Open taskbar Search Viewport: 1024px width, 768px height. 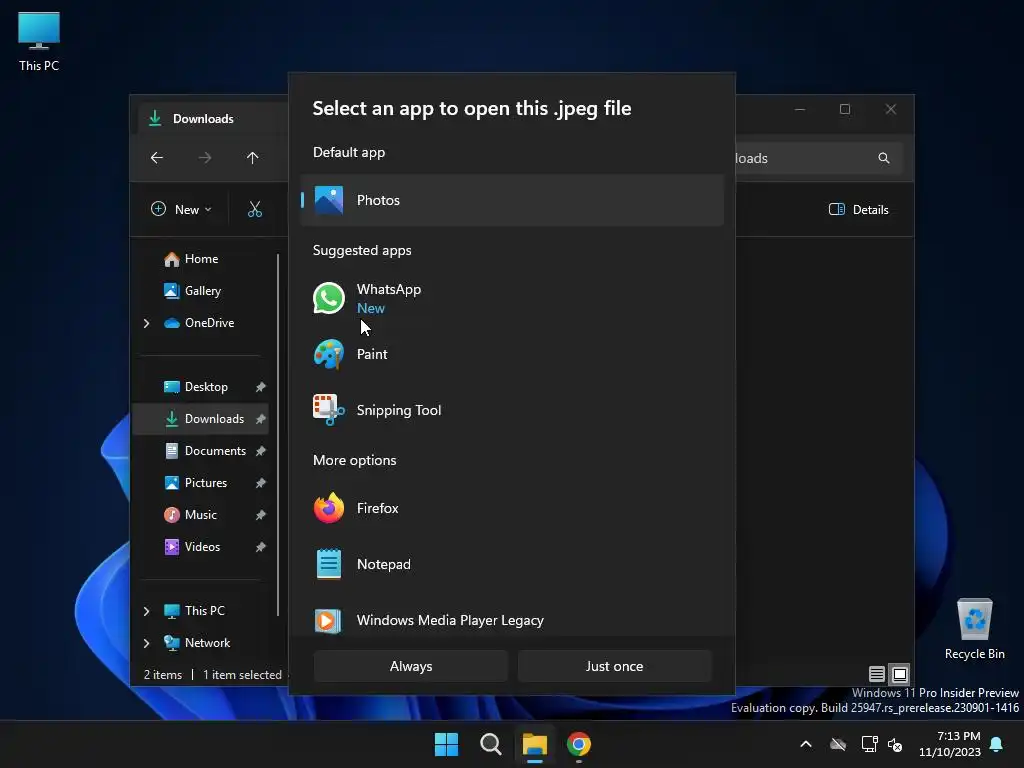490,744
